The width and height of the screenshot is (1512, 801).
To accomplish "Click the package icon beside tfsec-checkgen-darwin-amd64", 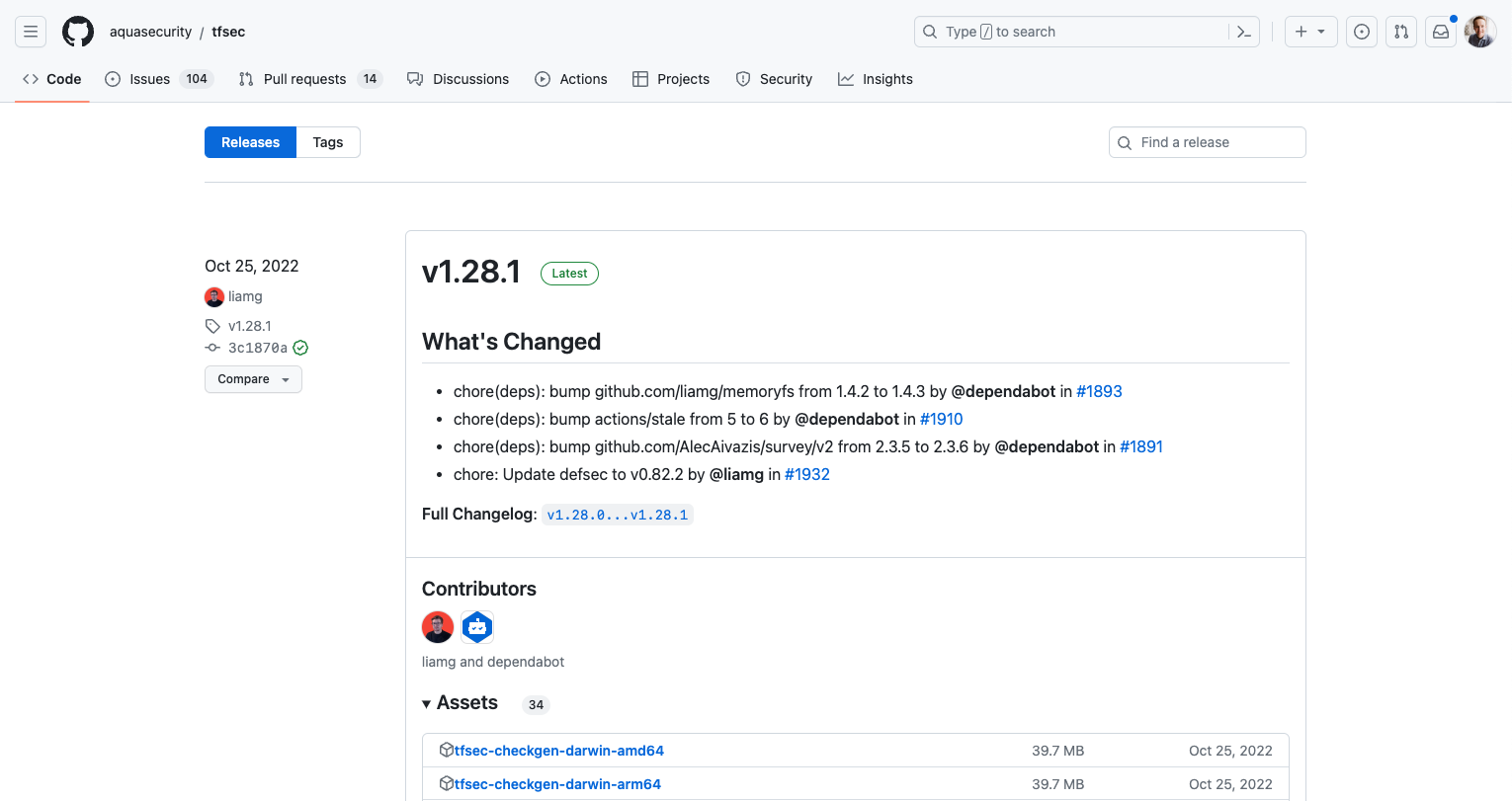I will 446,750.
